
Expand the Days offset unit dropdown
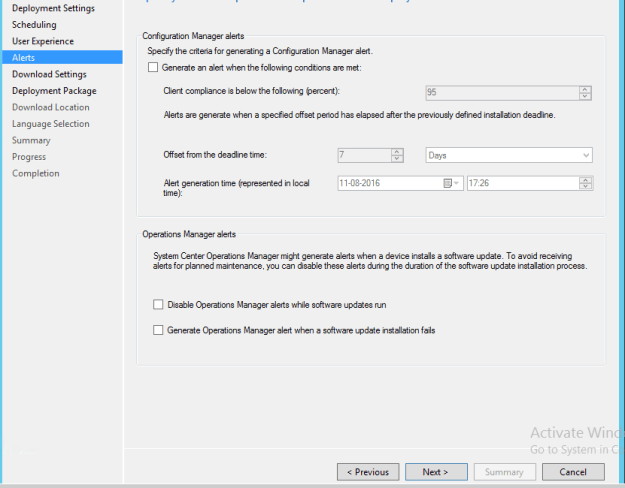509,155
